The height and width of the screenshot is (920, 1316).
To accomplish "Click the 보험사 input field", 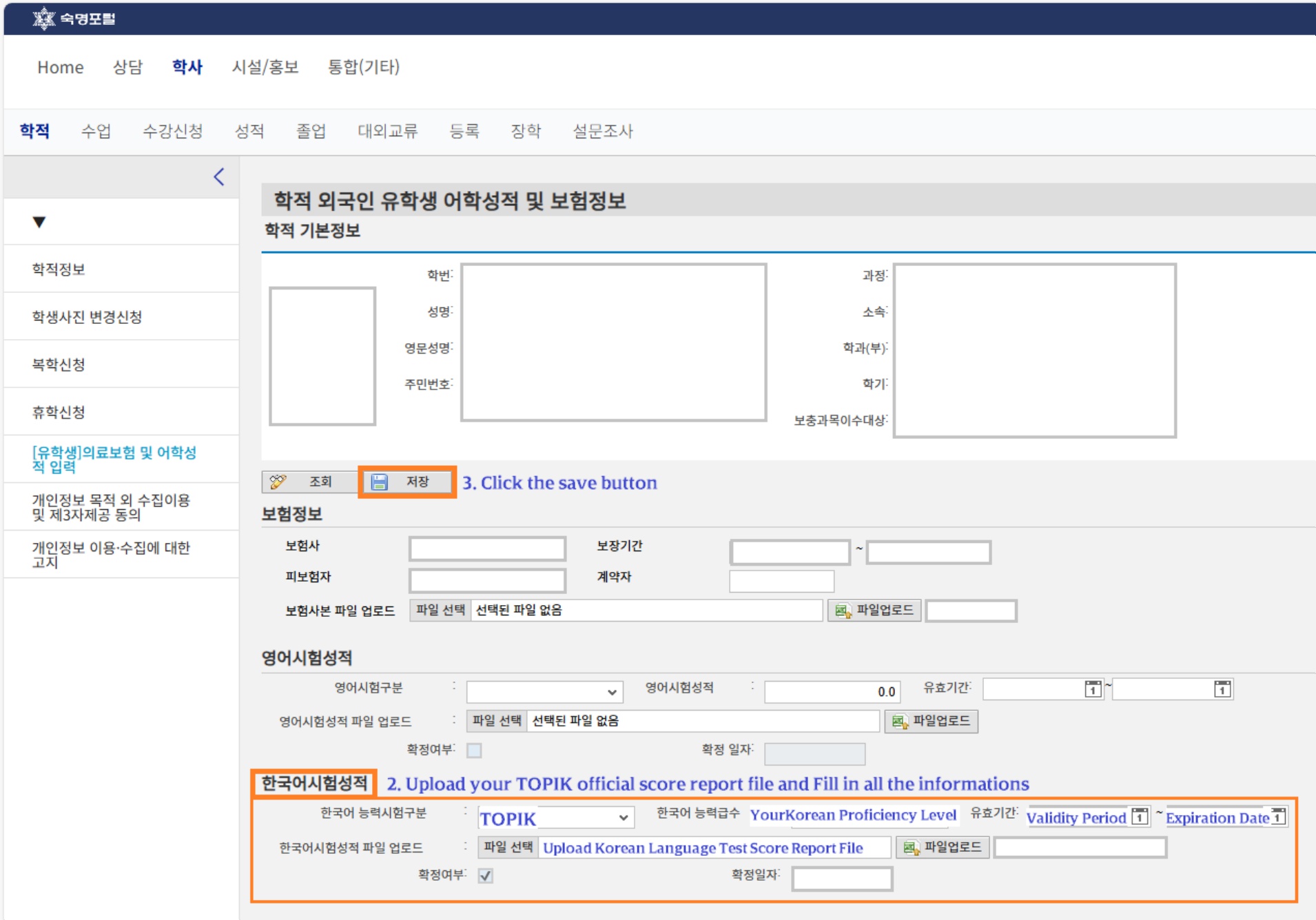I will tap(487, 549).
